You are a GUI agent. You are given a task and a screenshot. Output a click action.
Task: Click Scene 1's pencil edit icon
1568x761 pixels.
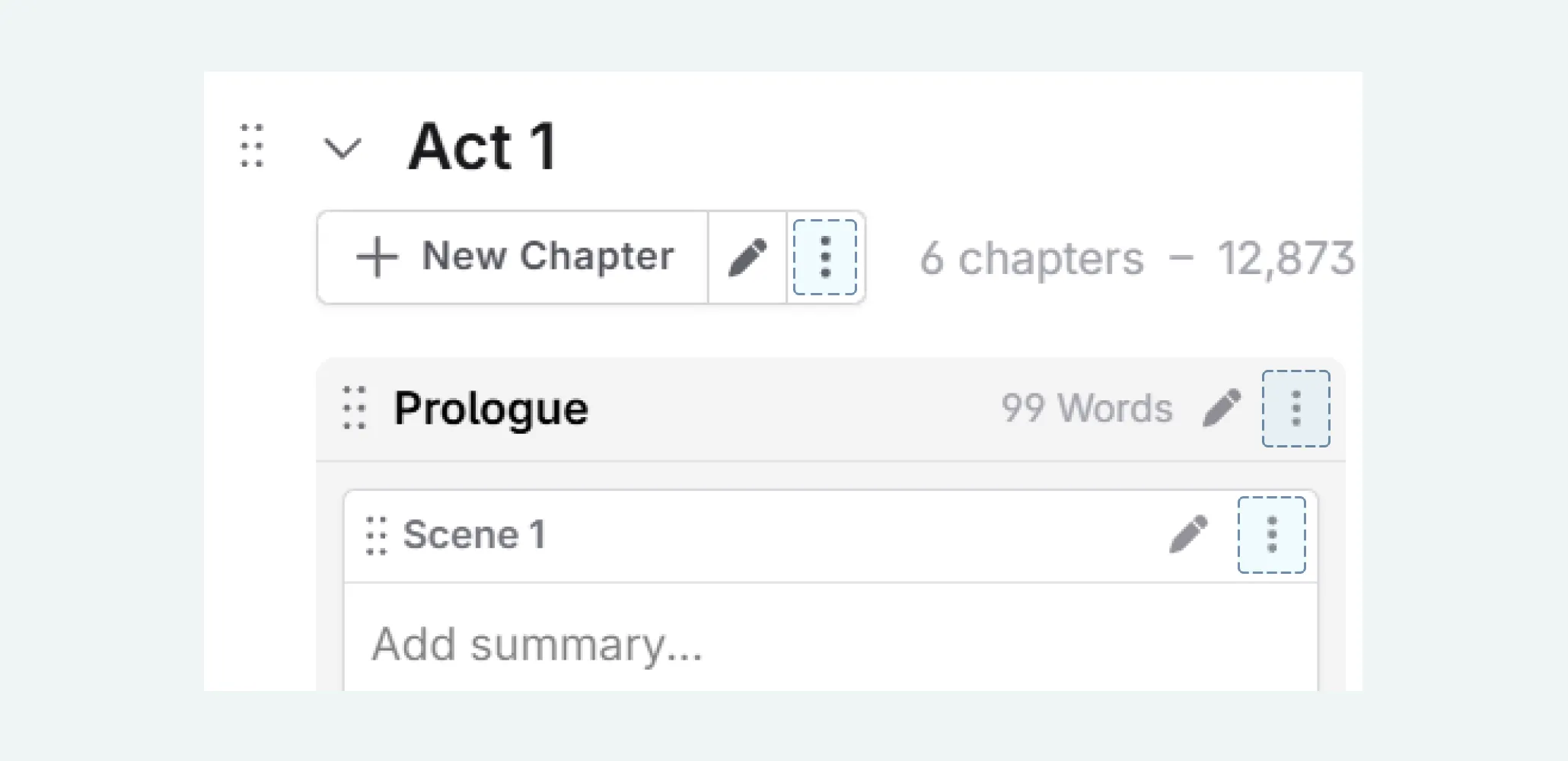1188,533
